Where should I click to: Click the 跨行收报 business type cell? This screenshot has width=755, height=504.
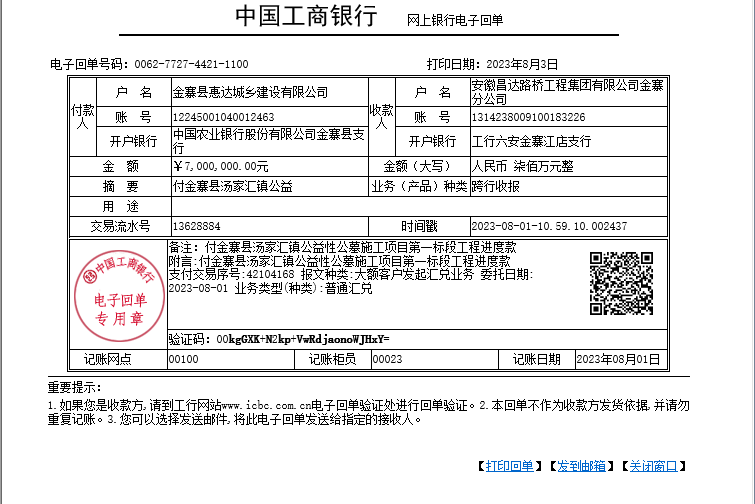497,186
